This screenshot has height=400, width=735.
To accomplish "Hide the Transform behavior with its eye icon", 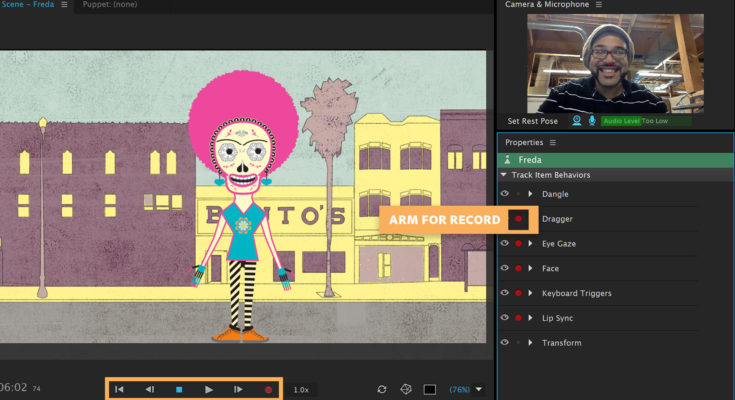I will 504,343.
